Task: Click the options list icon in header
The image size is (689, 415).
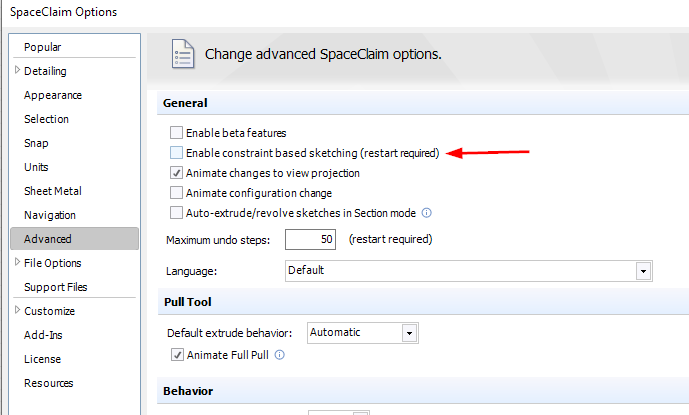Action: pyautogui.click(x=182, y=54)
